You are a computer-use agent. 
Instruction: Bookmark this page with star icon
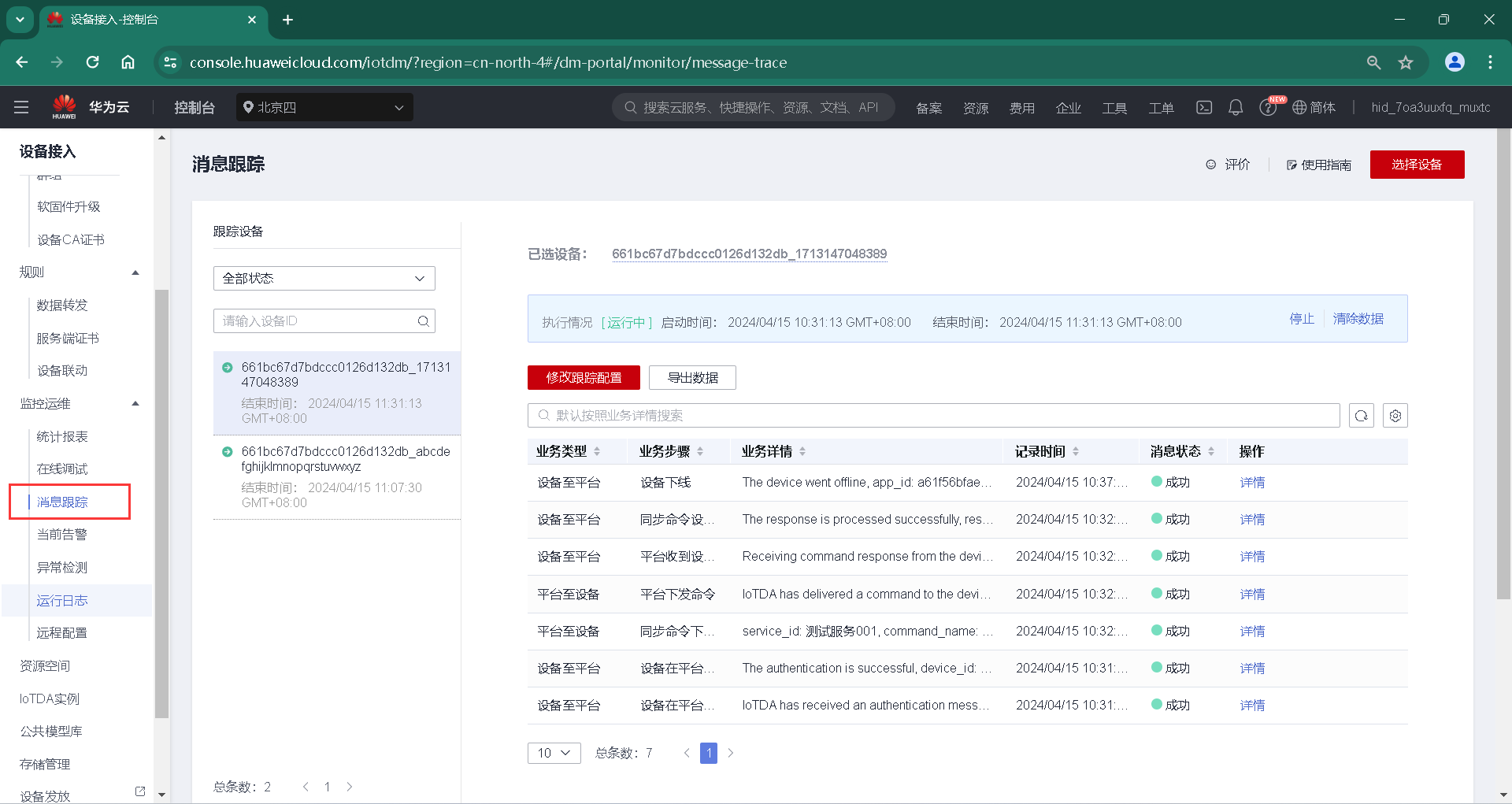coord(1406,62)
